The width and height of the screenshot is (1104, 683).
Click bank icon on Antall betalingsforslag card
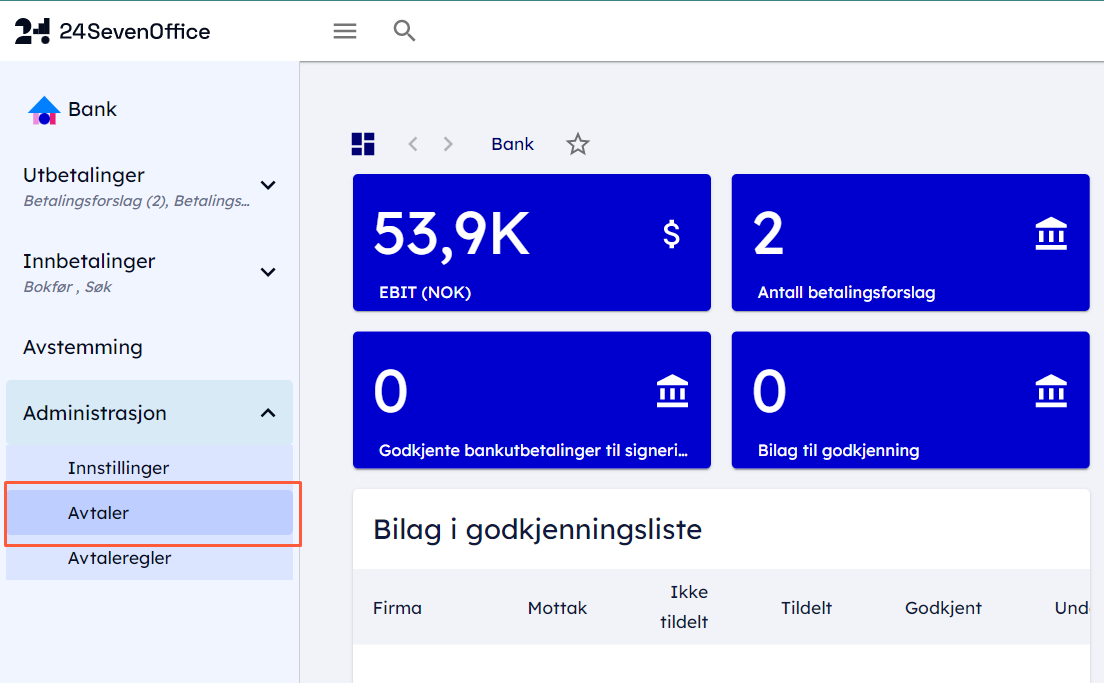[x=1051, y=234]
